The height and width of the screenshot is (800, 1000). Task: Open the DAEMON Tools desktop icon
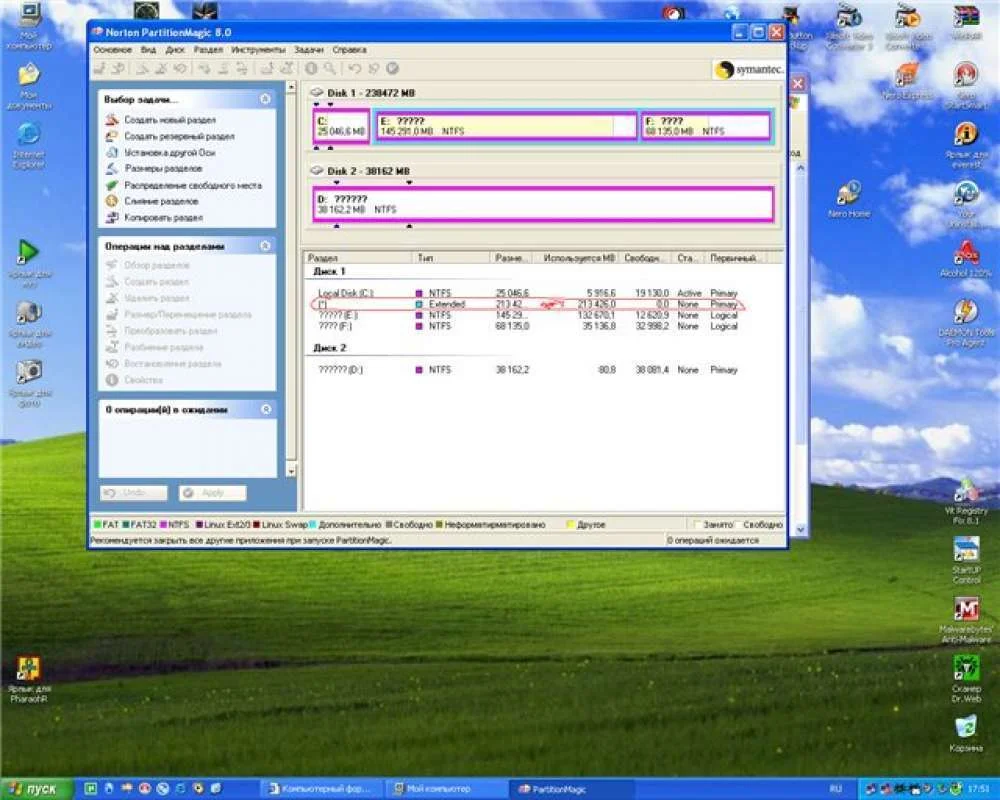[966, 323]
